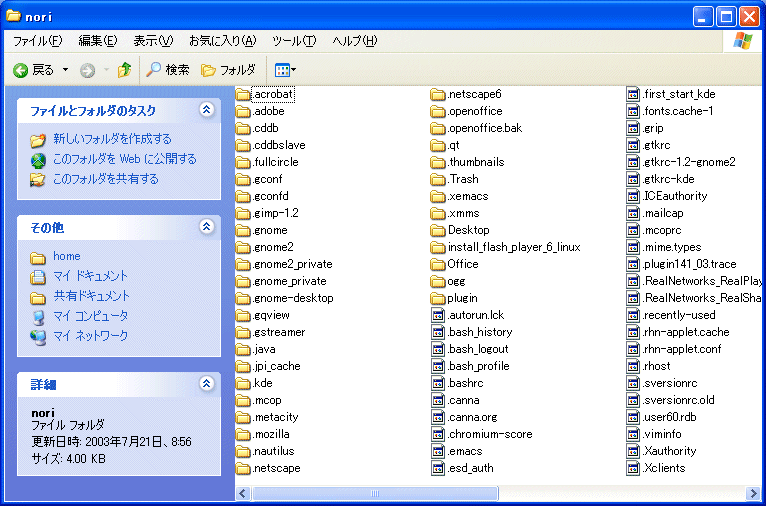Select the .gimp-1.2 folder icon
Viewport: 766px width, 506px height.
243,213
